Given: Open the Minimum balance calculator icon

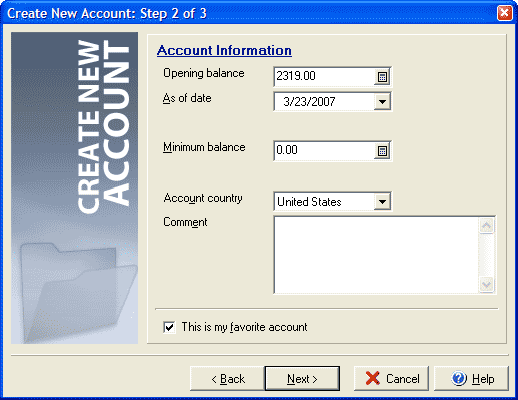Looking at the screenshot, I should [382, 151].
